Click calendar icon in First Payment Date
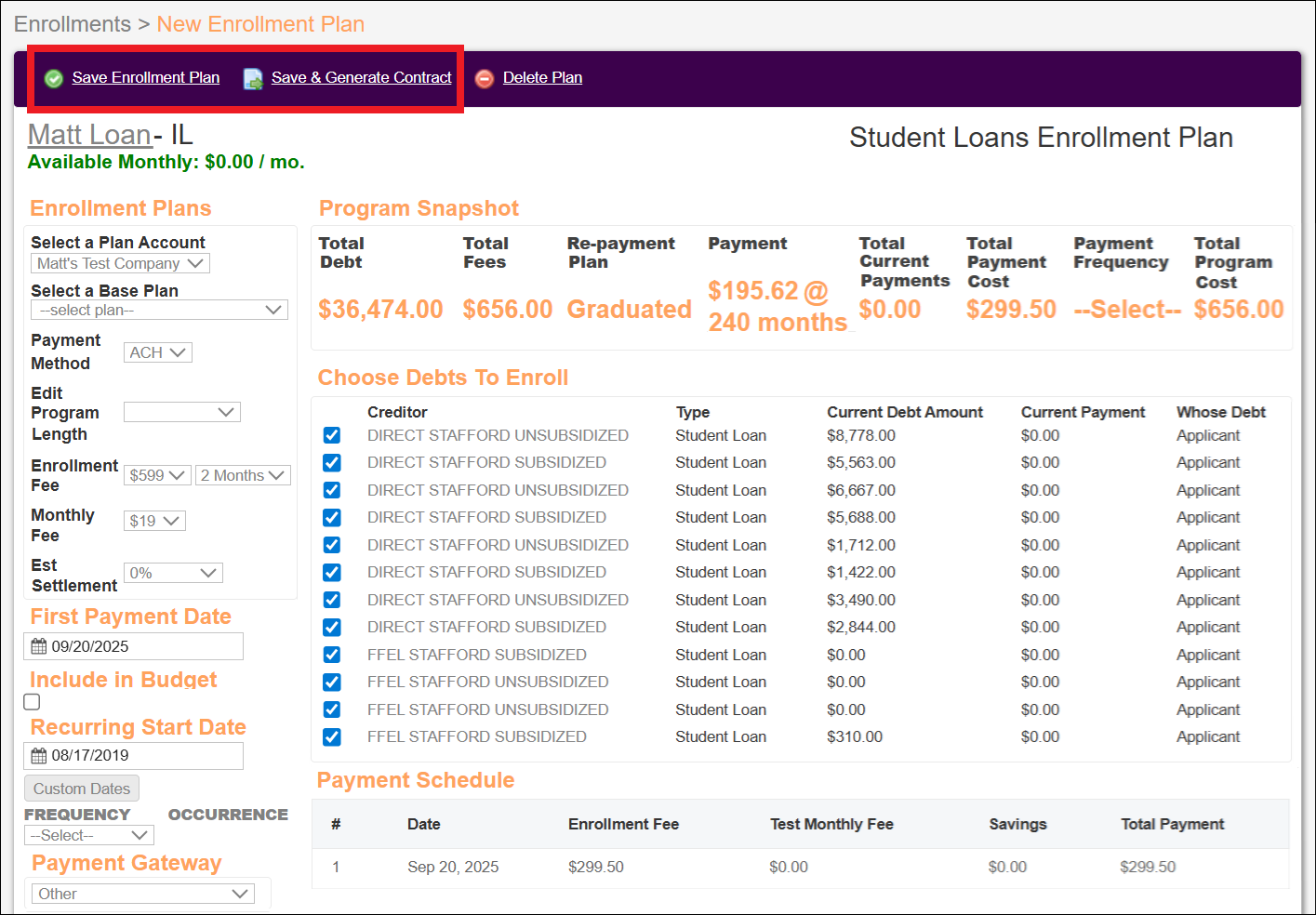Screen dimensions: 1316x915 point(39,646)
